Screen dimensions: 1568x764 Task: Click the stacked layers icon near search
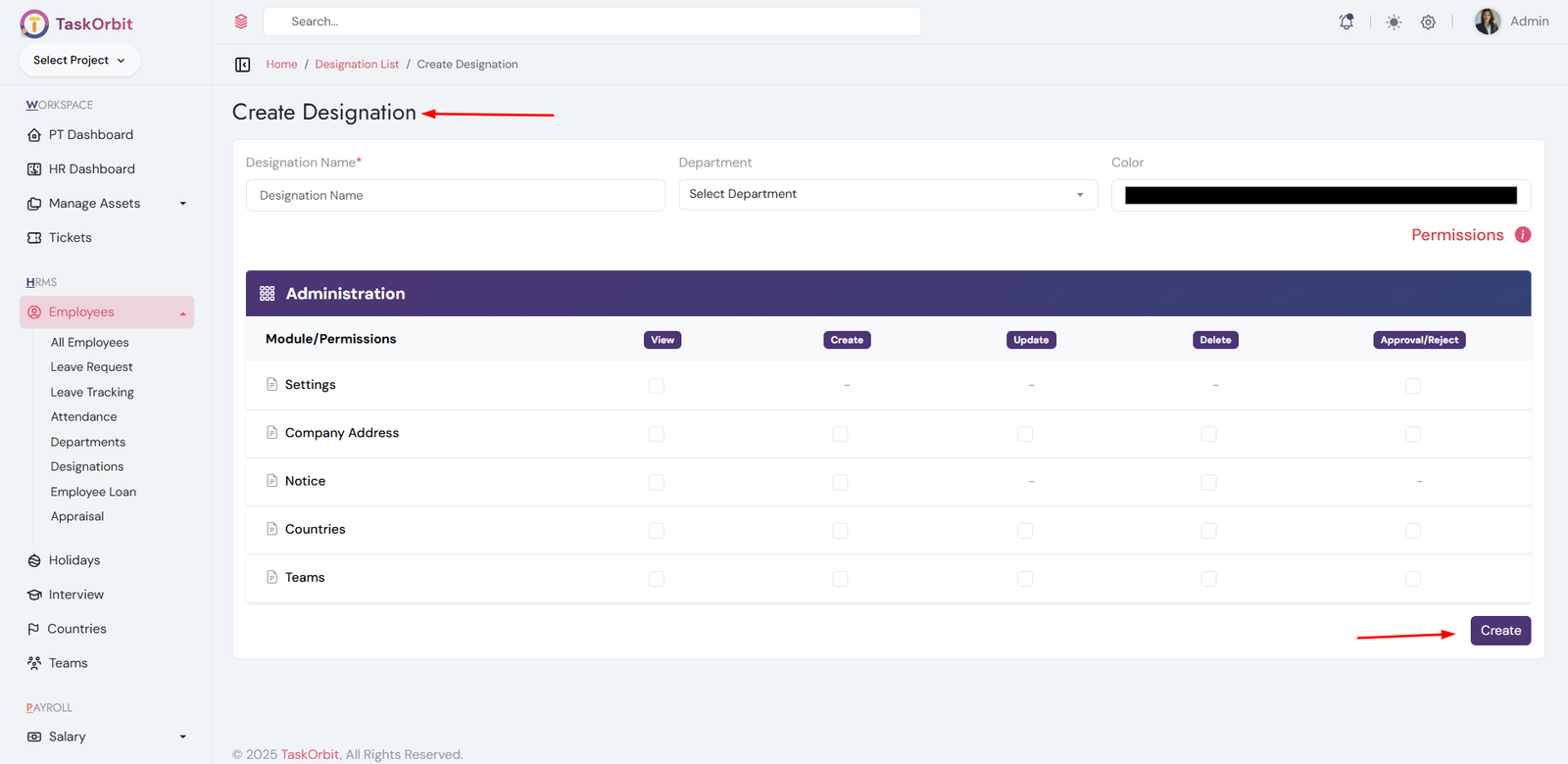pos(241,22)
